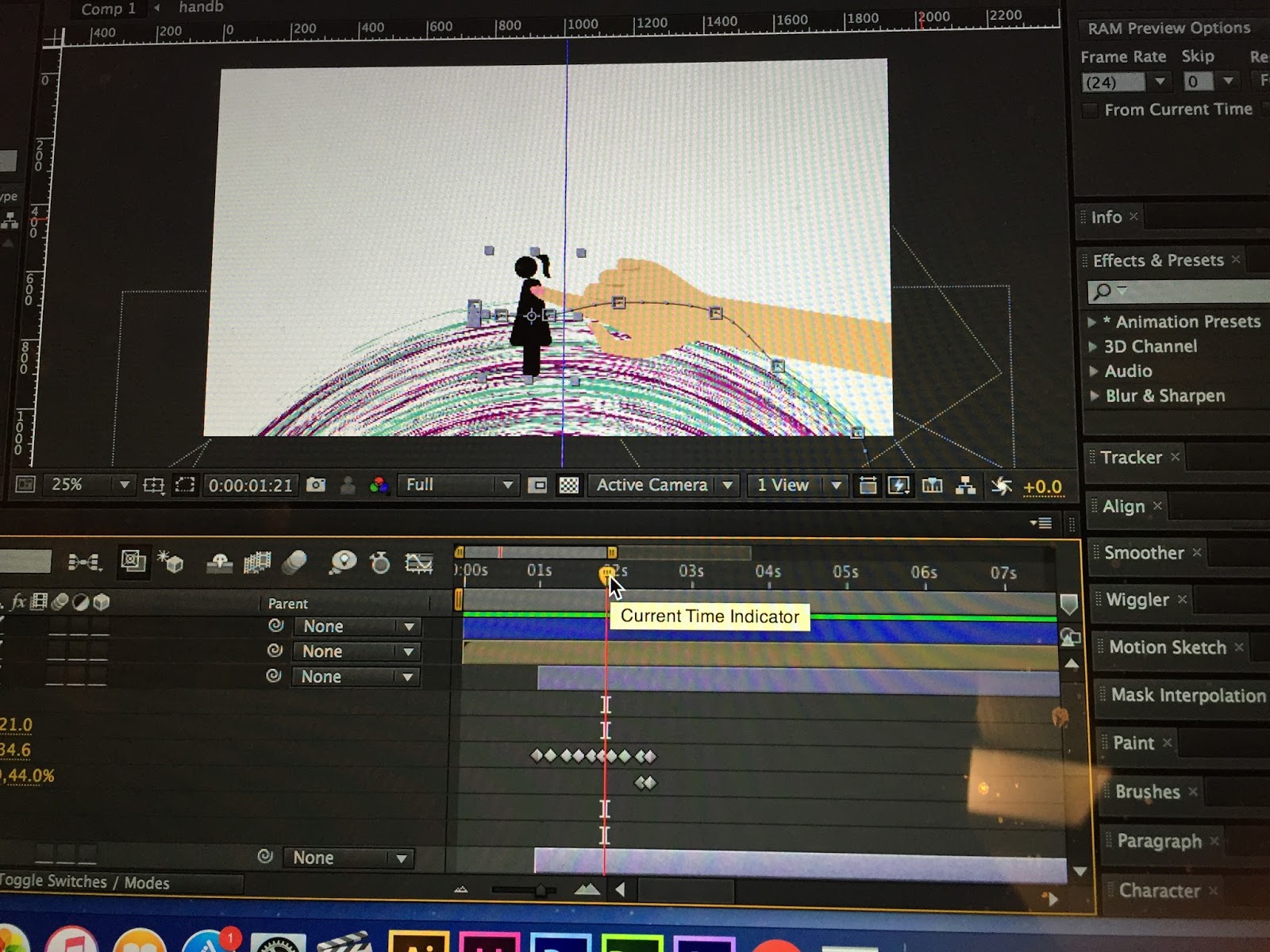Screen dimensions: 1270x952
Task: Enable frame blending for the composition
Action: pos(257,562)
